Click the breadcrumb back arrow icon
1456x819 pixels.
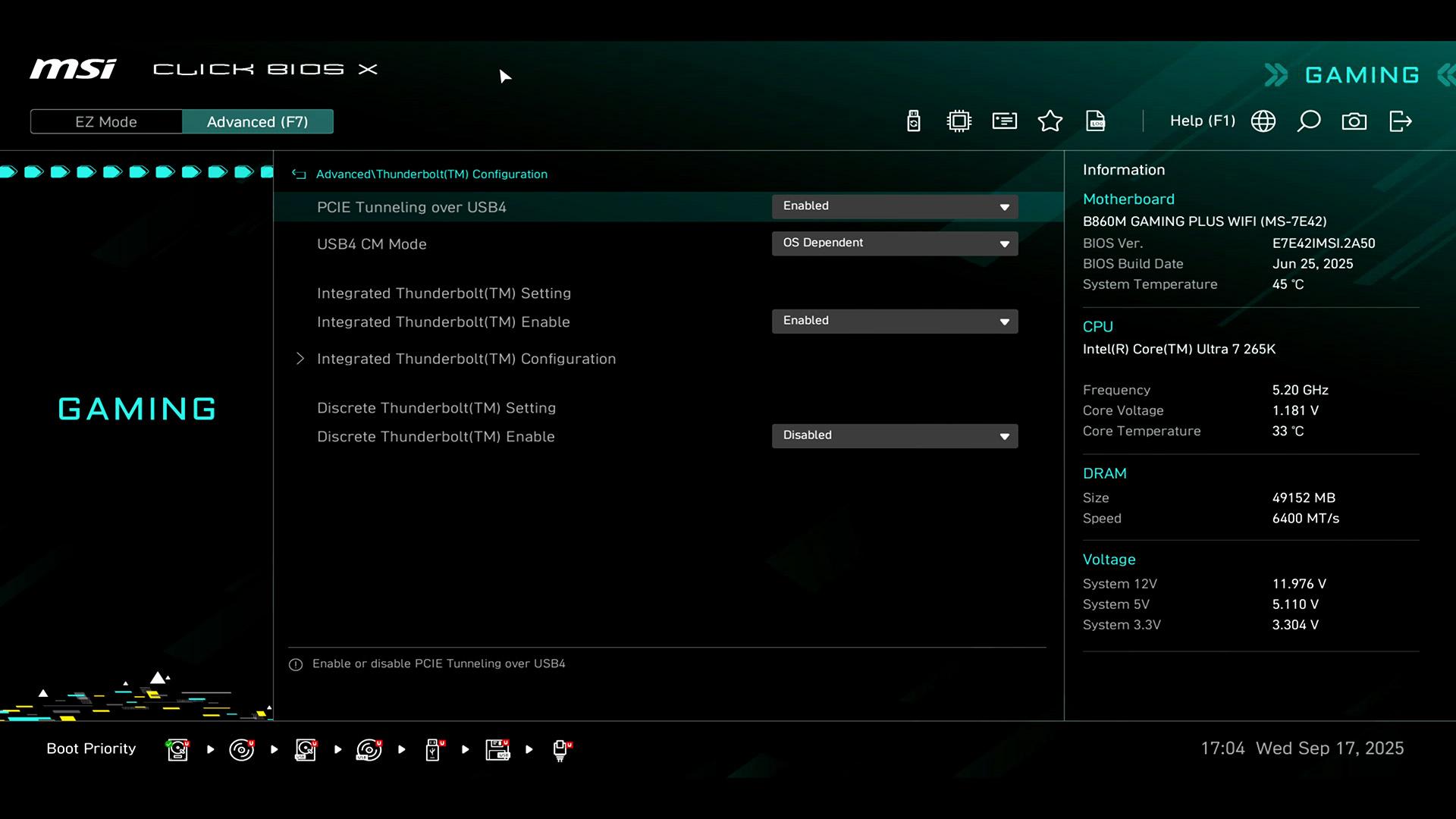click(299, 174)
